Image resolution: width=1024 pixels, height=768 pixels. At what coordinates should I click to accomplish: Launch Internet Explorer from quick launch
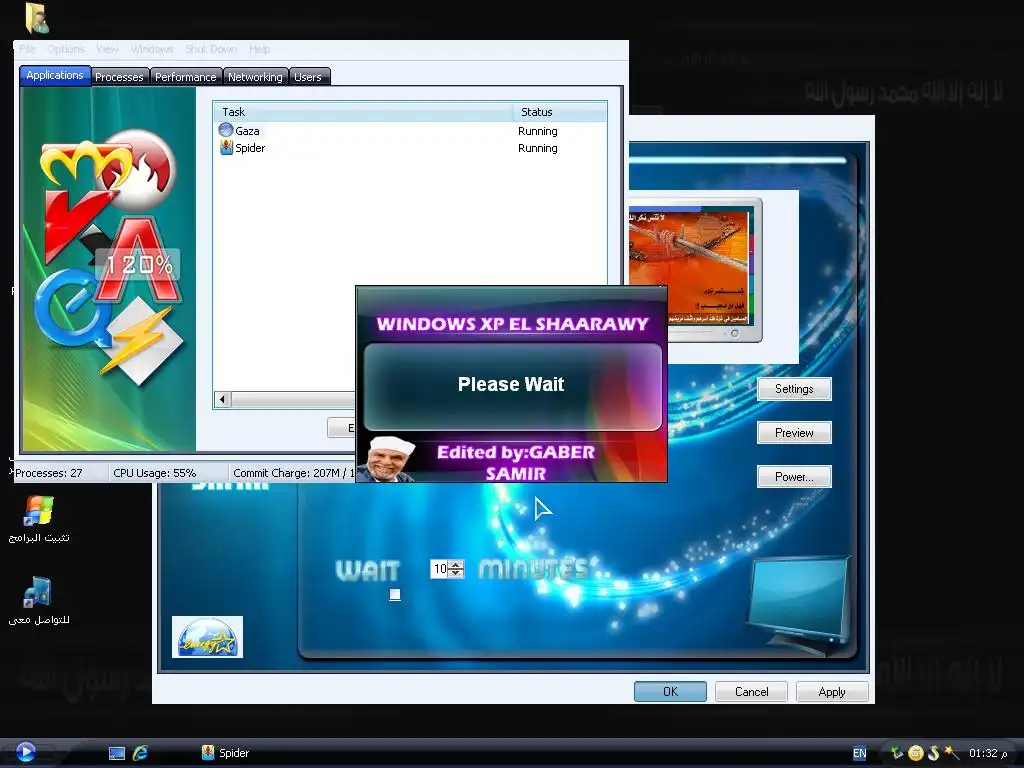[x=140, y=753]
